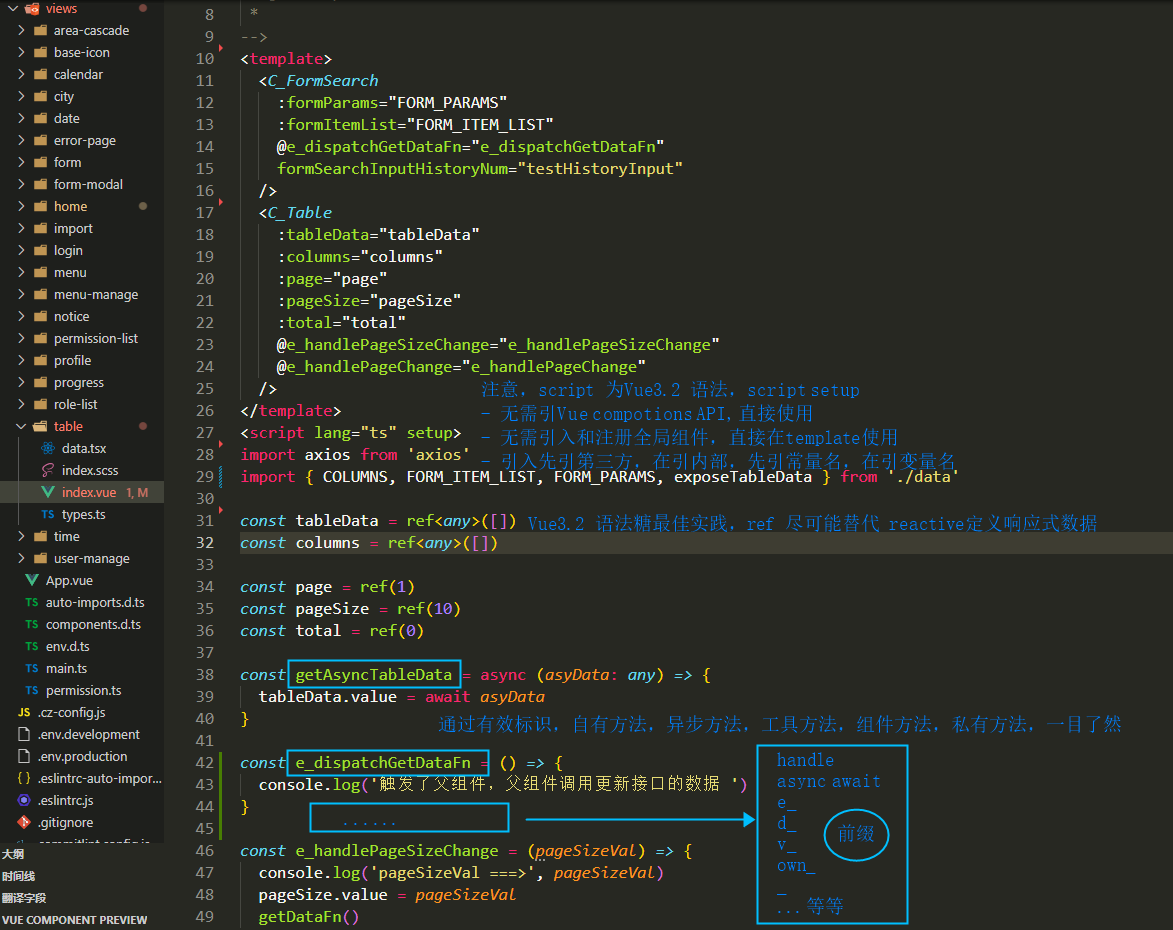The height and width of the screenshot is (930, 1173).
Task: Click the date folder icon
Action: [x=40, y=118]
